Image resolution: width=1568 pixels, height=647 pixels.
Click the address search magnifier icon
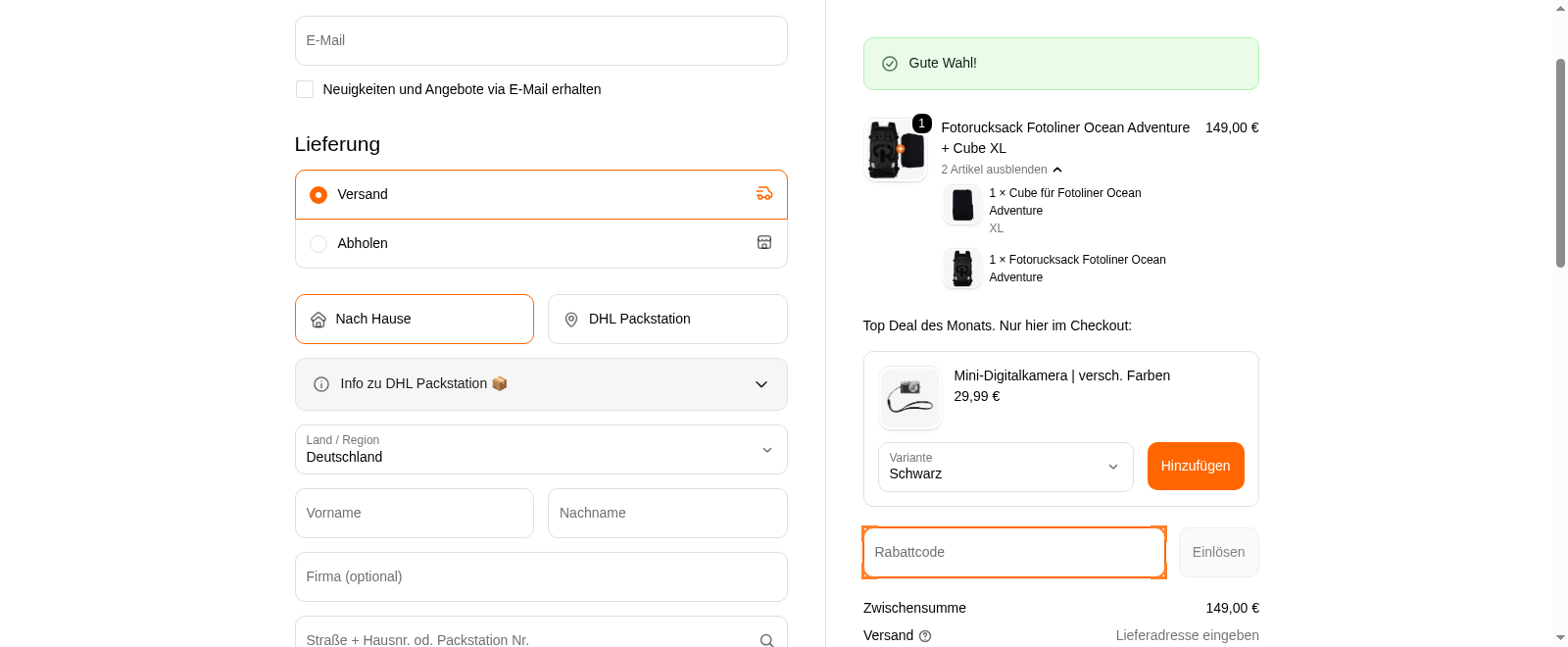coord(766,640)
